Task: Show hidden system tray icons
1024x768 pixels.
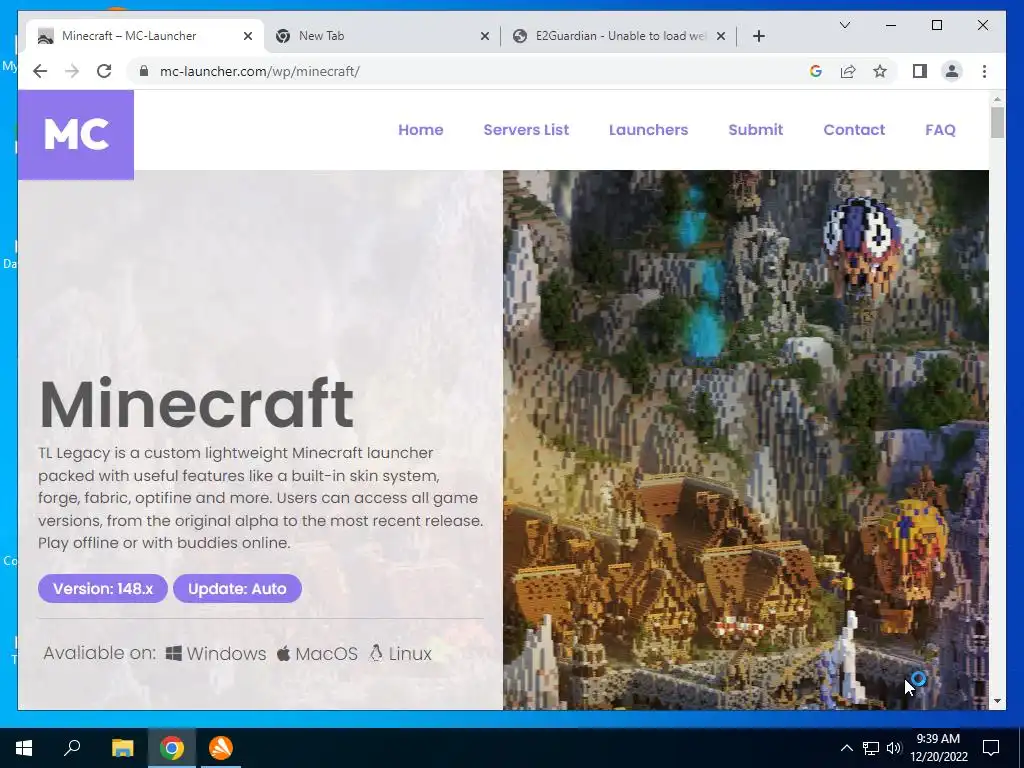Action: pyautogui.click(x=846, y=748)
